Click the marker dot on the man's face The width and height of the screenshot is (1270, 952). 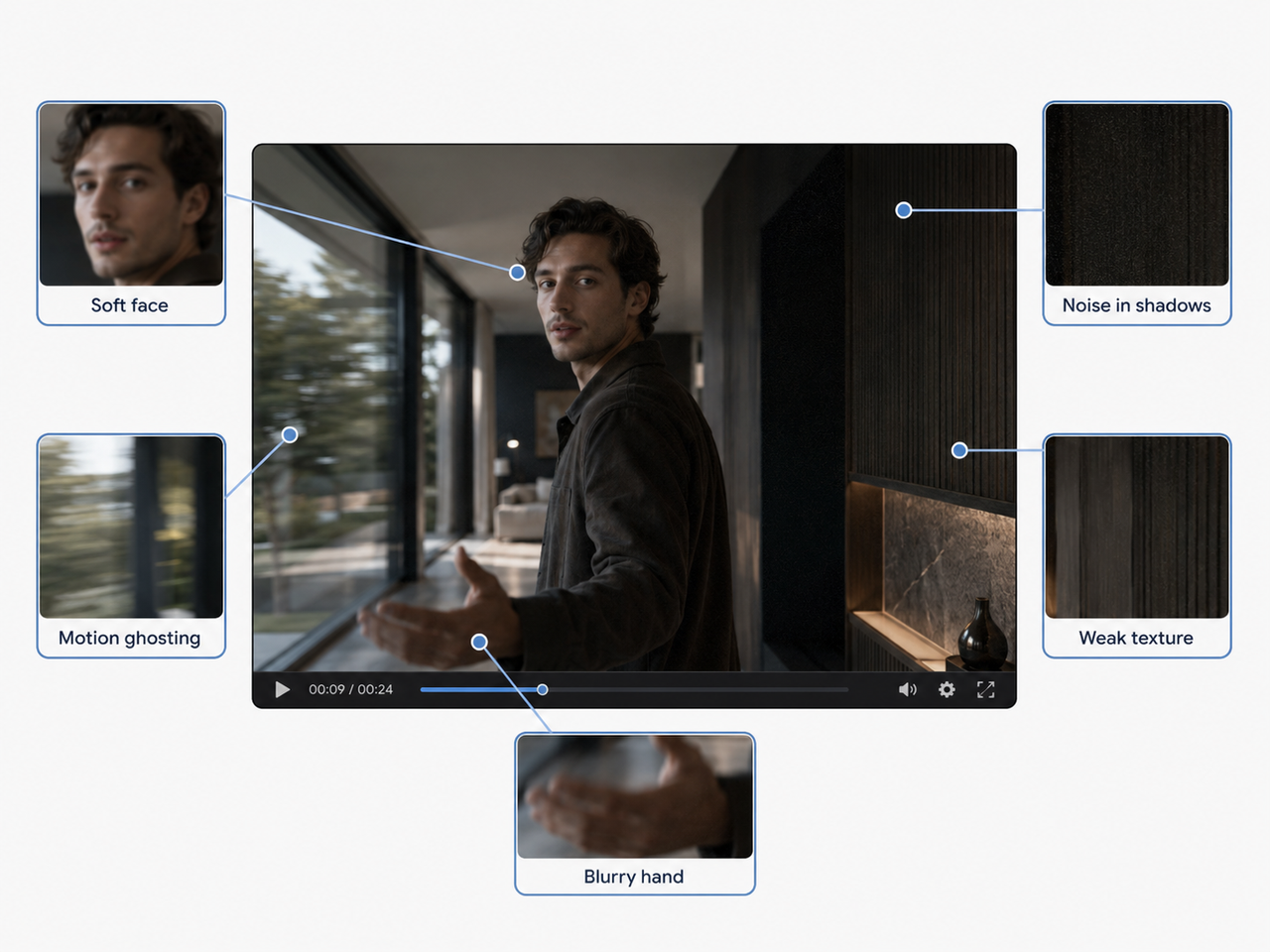pyautogui.click(x=518, y=272)
